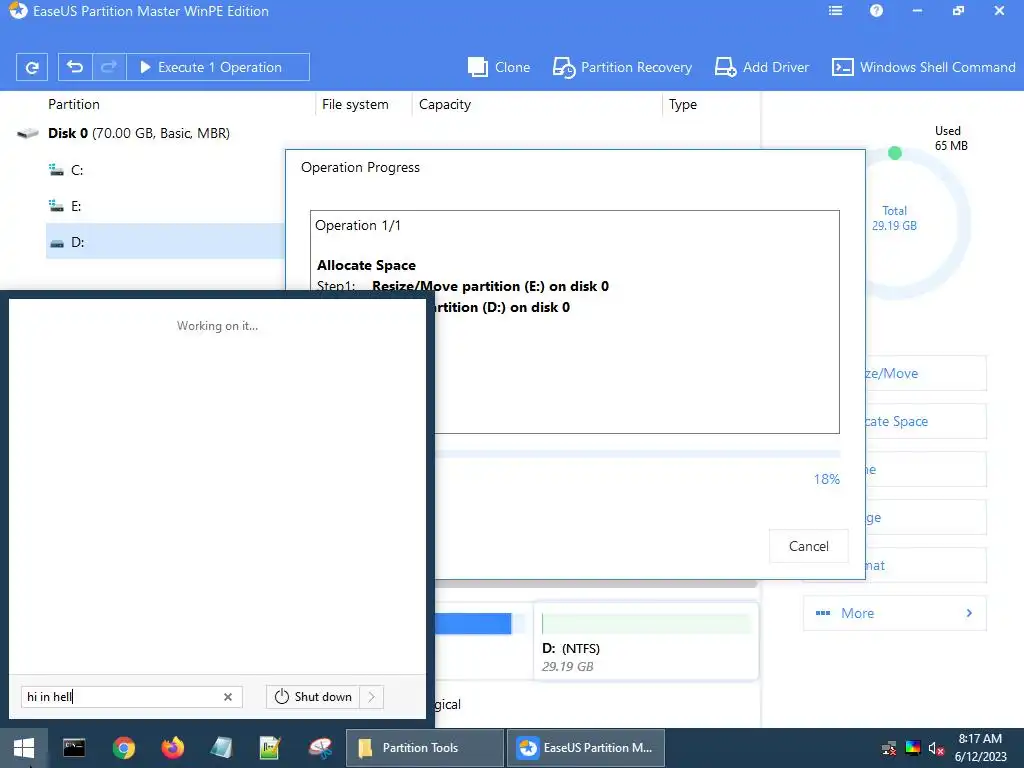
Task: Expand the More options panel
Action: coord(894,613)
